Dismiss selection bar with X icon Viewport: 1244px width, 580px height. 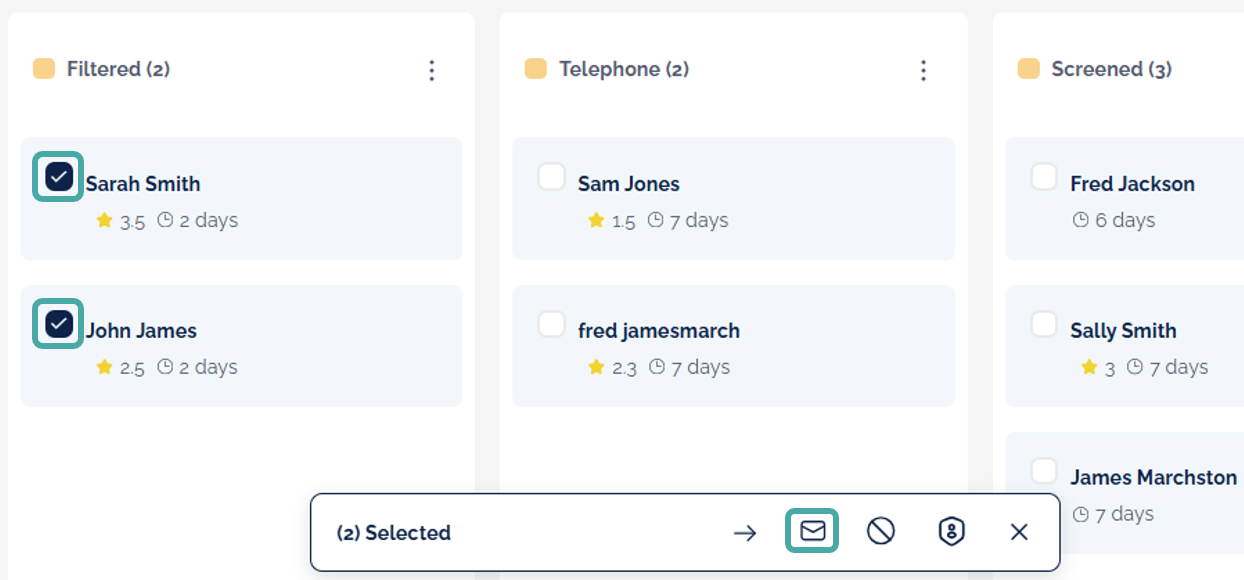click(x=1019, y=533)
